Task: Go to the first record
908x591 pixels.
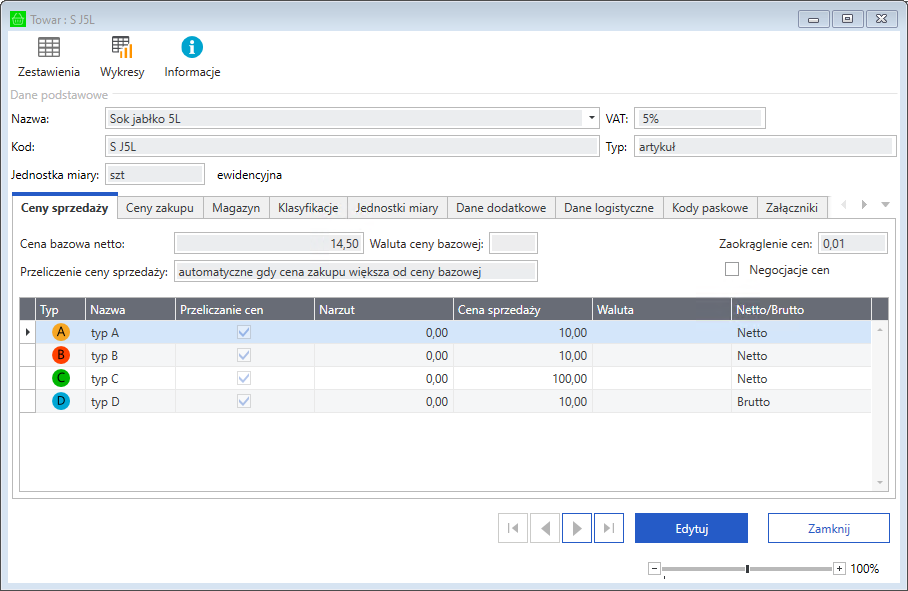Action: [x=513, y=528]
